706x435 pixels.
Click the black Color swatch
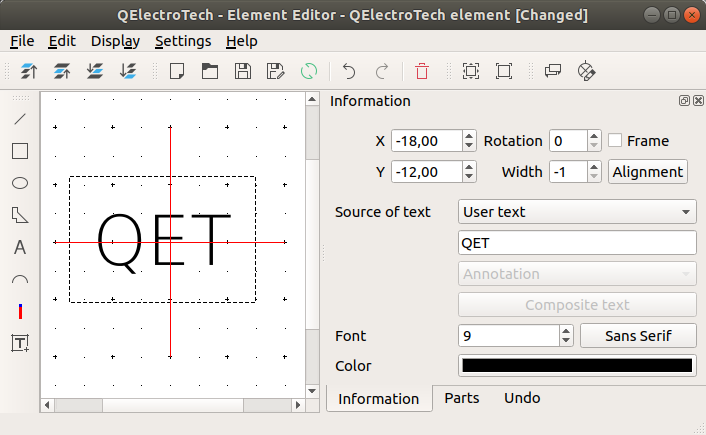577,365
